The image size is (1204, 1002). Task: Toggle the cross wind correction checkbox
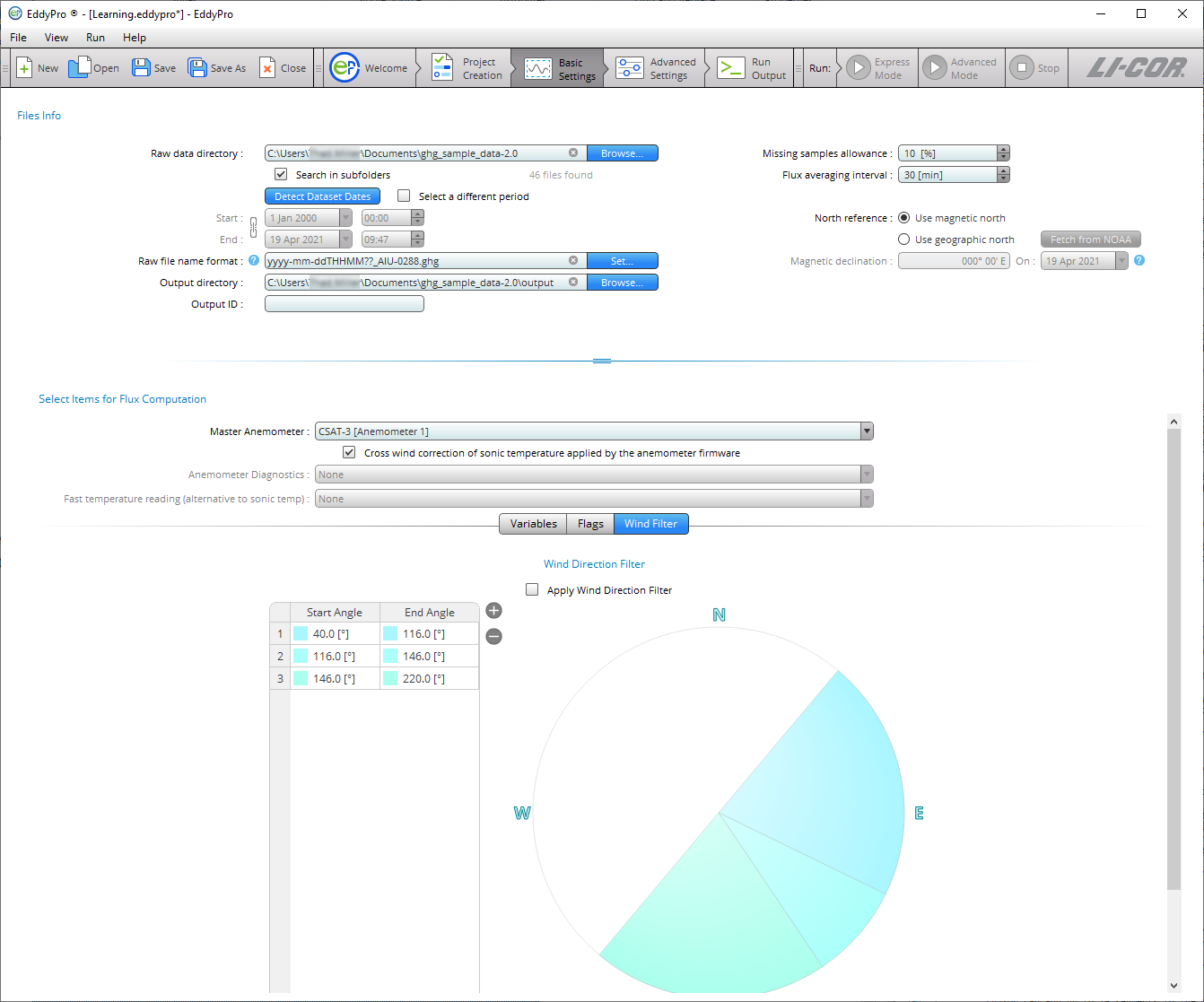pos(349,453)
